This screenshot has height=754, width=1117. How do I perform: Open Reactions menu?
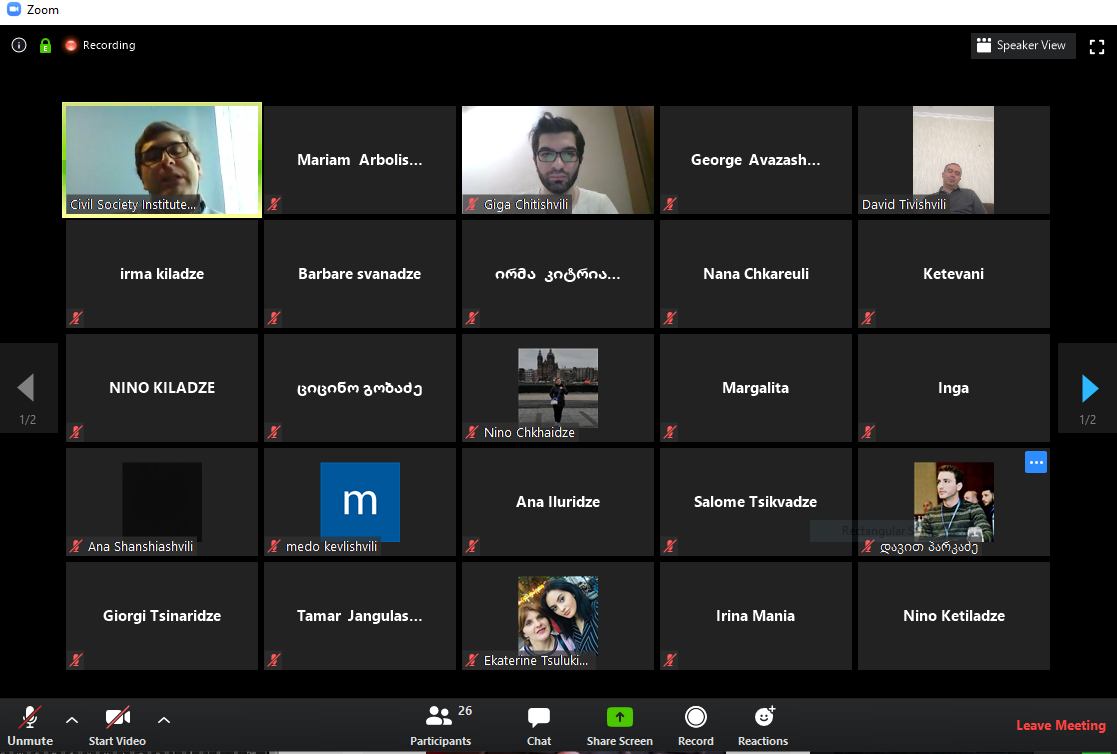tap(763, 725)
